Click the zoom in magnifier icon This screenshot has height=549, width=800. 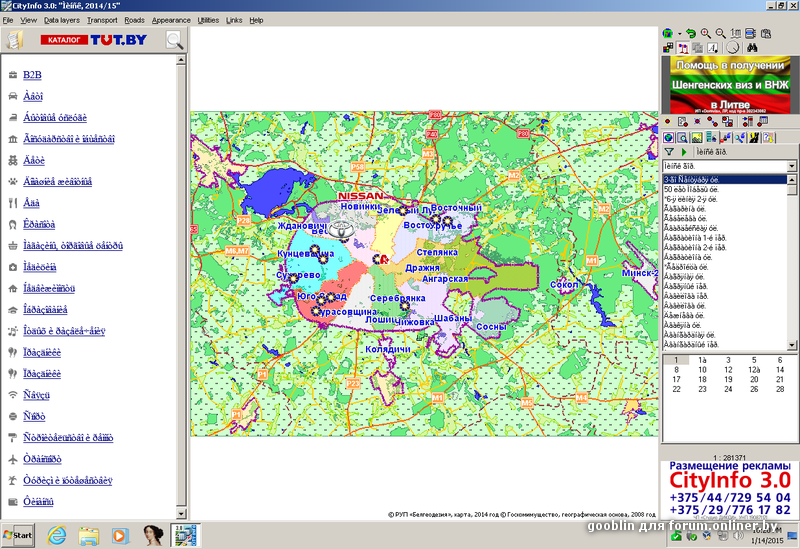coord(706,33)
